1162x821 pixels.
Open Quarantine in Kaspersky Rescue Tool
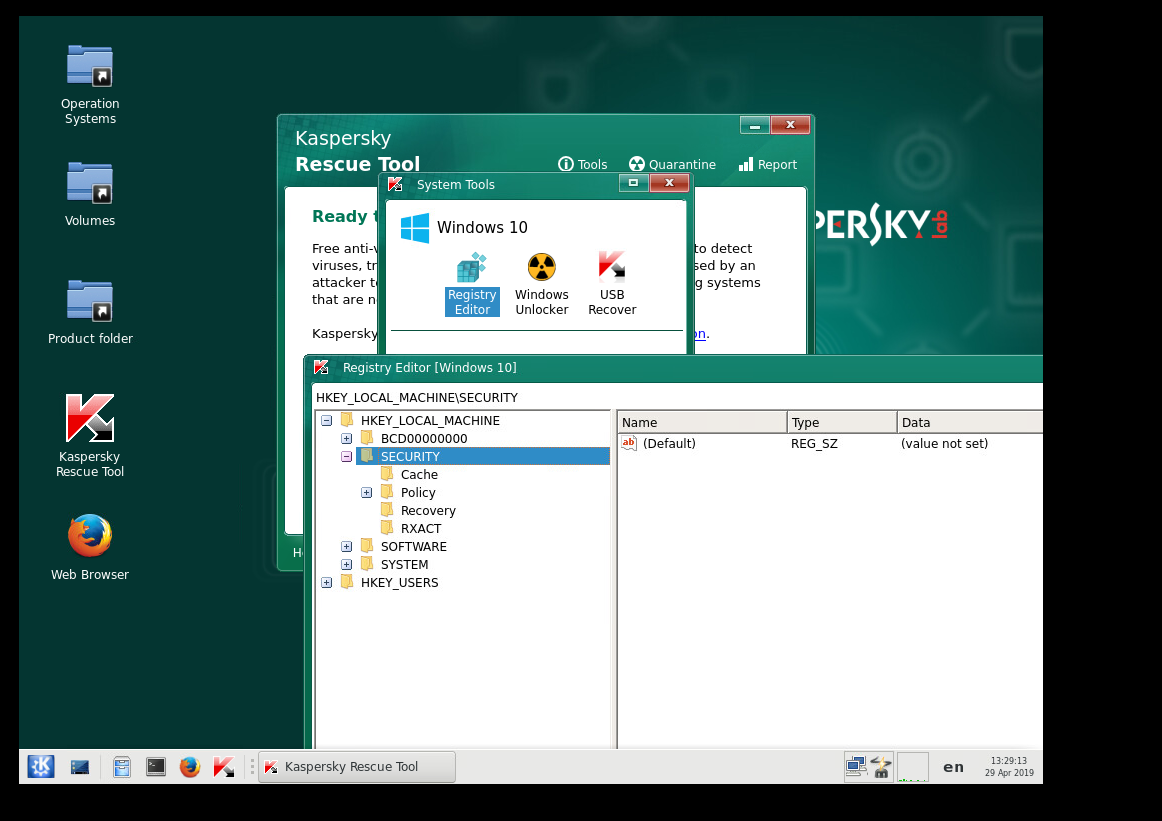click(x=671, y=165)
